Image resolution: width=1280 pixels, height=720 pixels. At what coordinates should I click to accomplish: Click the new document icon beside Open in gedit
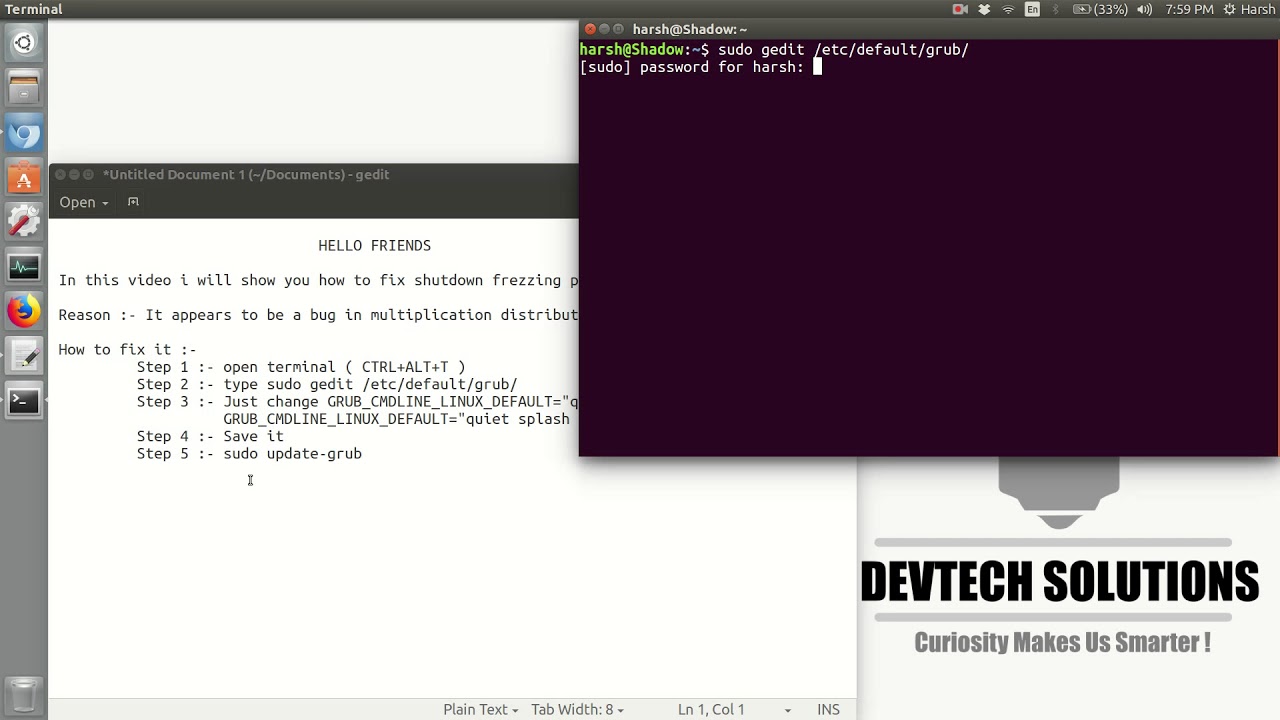[133, 202]
